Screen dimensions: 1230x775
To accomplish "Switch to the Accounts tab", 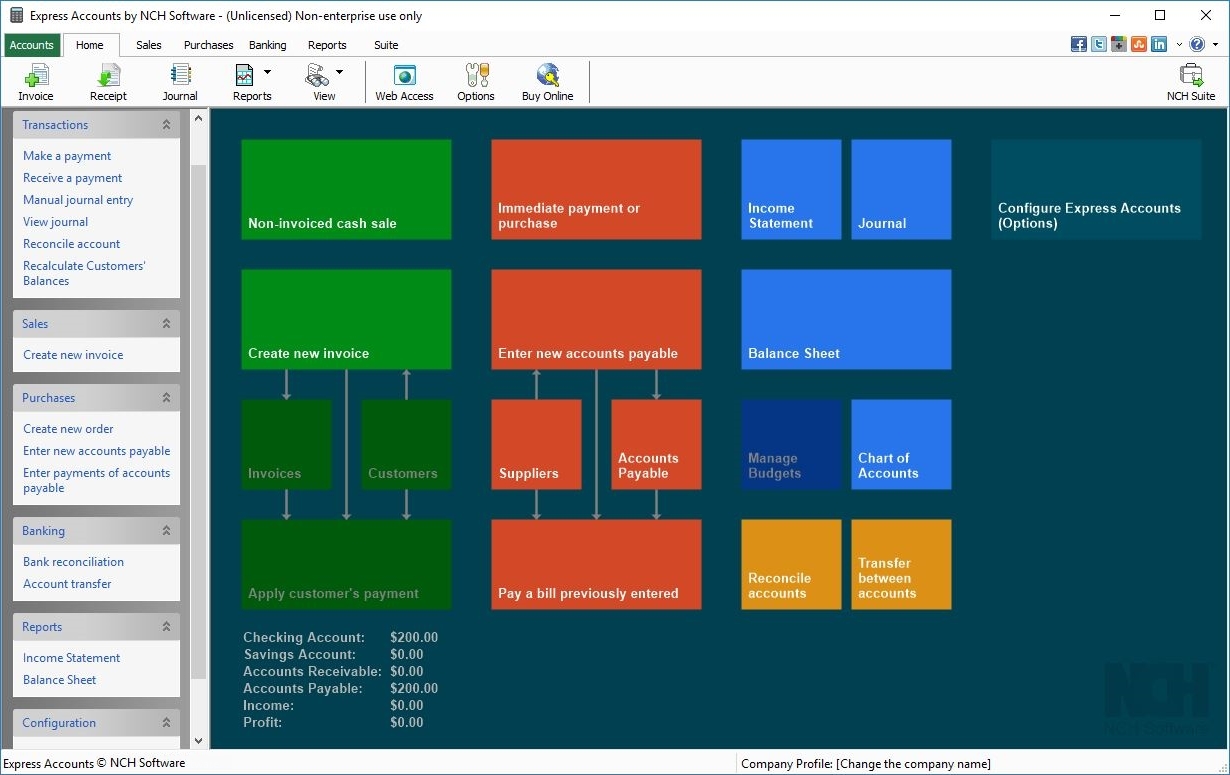I will coord(32,44).
